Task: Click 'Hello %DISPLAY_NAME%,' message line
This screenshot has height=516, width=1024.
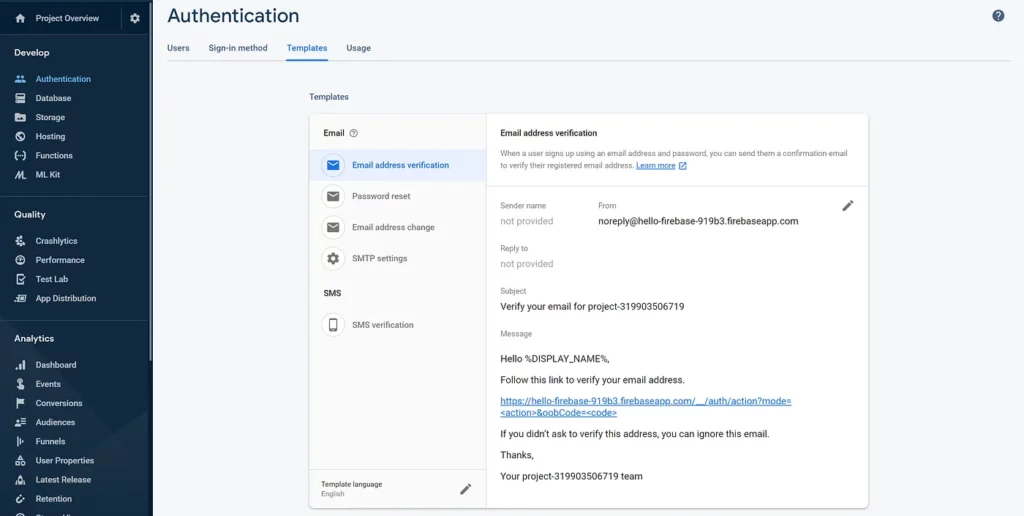Action: pyautogui.click(x=554, y=359)
